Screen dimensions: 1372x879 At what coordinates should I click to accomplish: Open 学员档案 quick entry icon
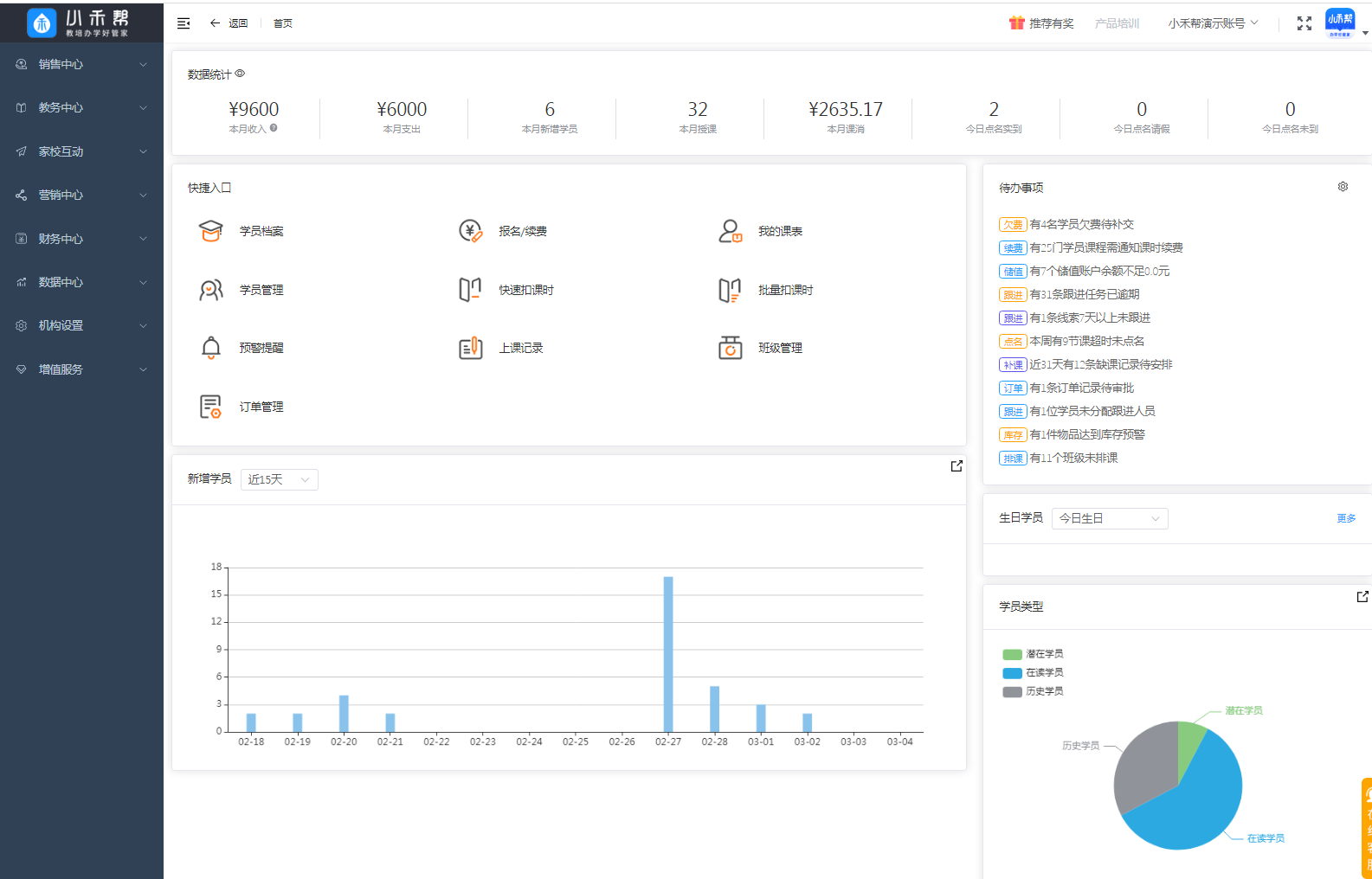[211, 231]
